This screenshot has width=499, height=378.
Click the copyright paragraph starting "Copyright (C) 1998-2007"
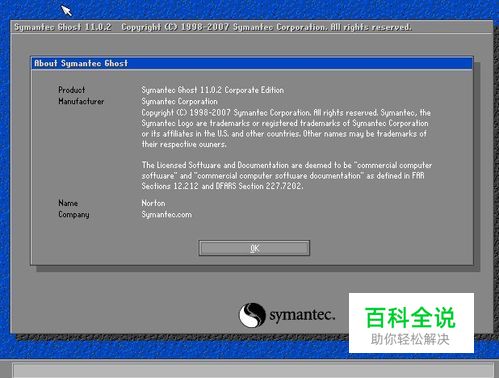[x=286, y=128]
